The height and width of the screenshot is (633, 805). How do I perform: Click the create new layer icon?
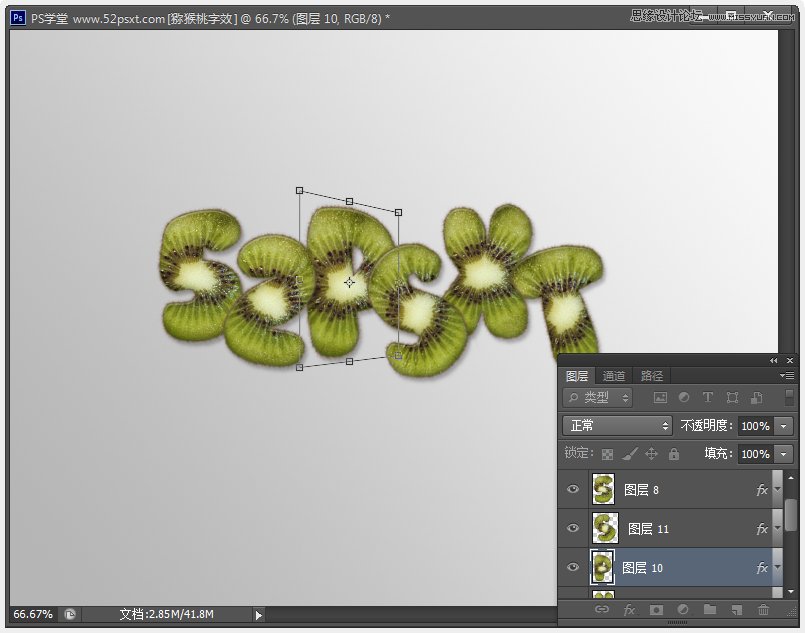point(736,609)
